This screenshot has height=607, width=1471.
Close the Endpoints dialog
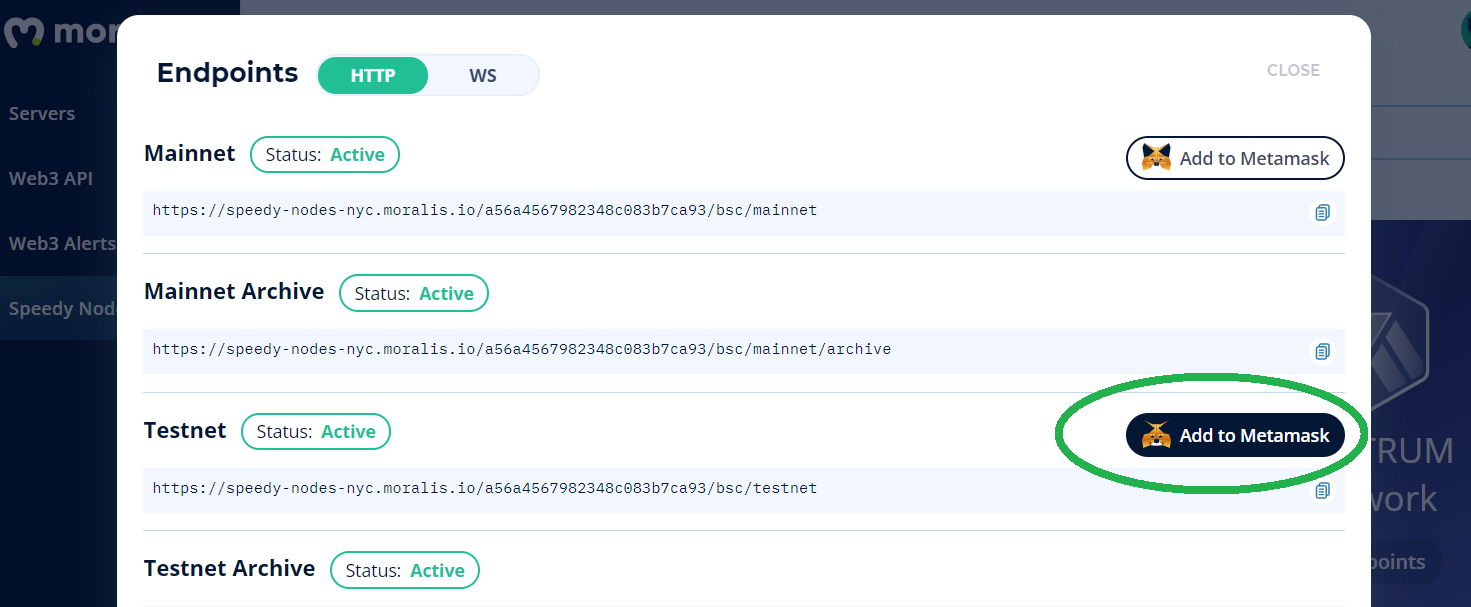[1293, 70]
